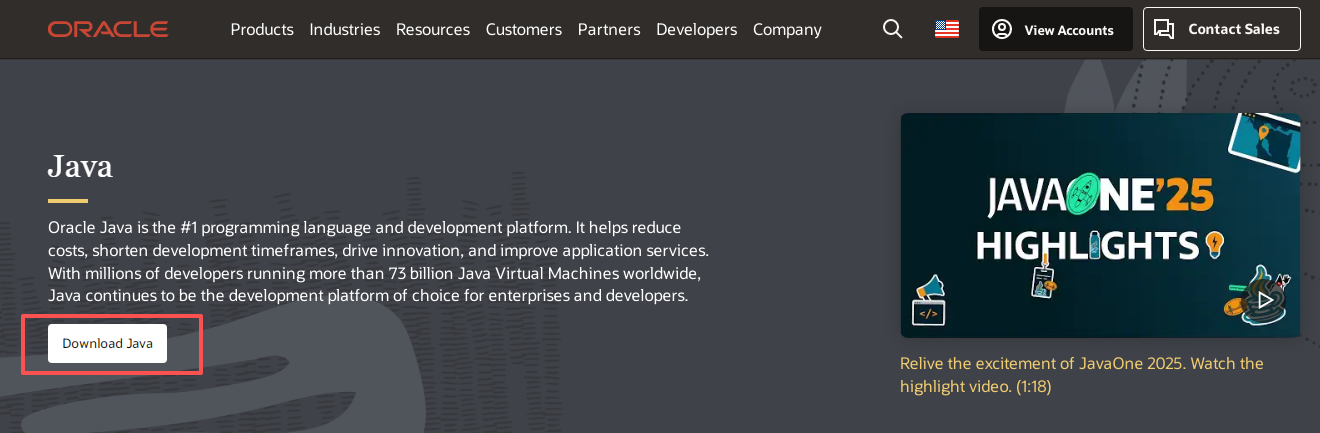1320x433 pixels.
Task: Open the Products menu
Action: pos(262,29)
